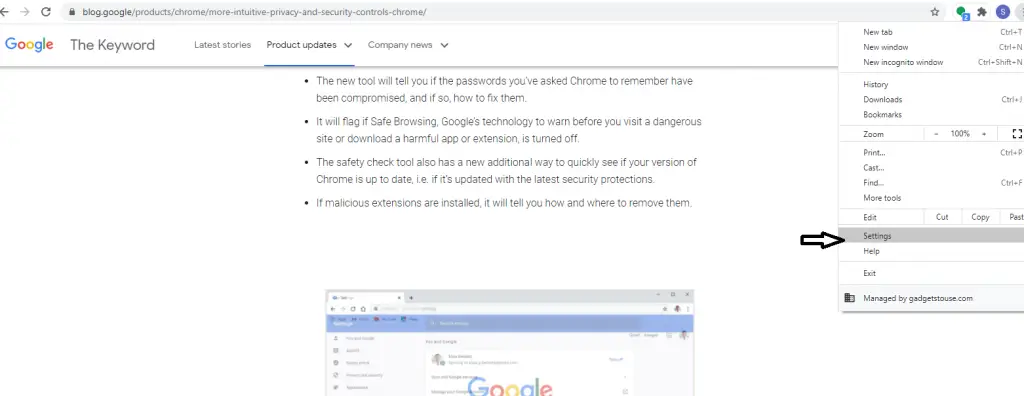Go forward with the arrow icon
The width and height of the screenshot is (1024, 396).
pos(25,12)
